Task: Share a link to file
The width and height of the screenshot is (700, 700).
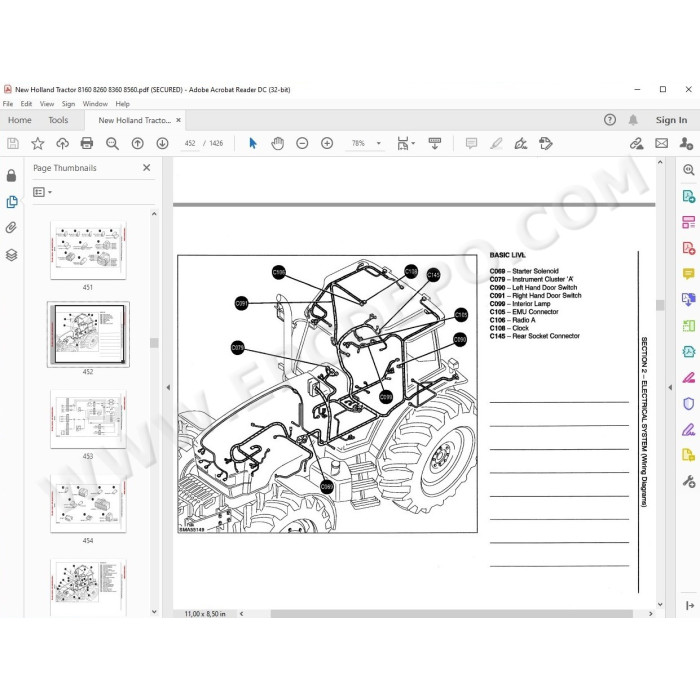Action: pos(637,143)
